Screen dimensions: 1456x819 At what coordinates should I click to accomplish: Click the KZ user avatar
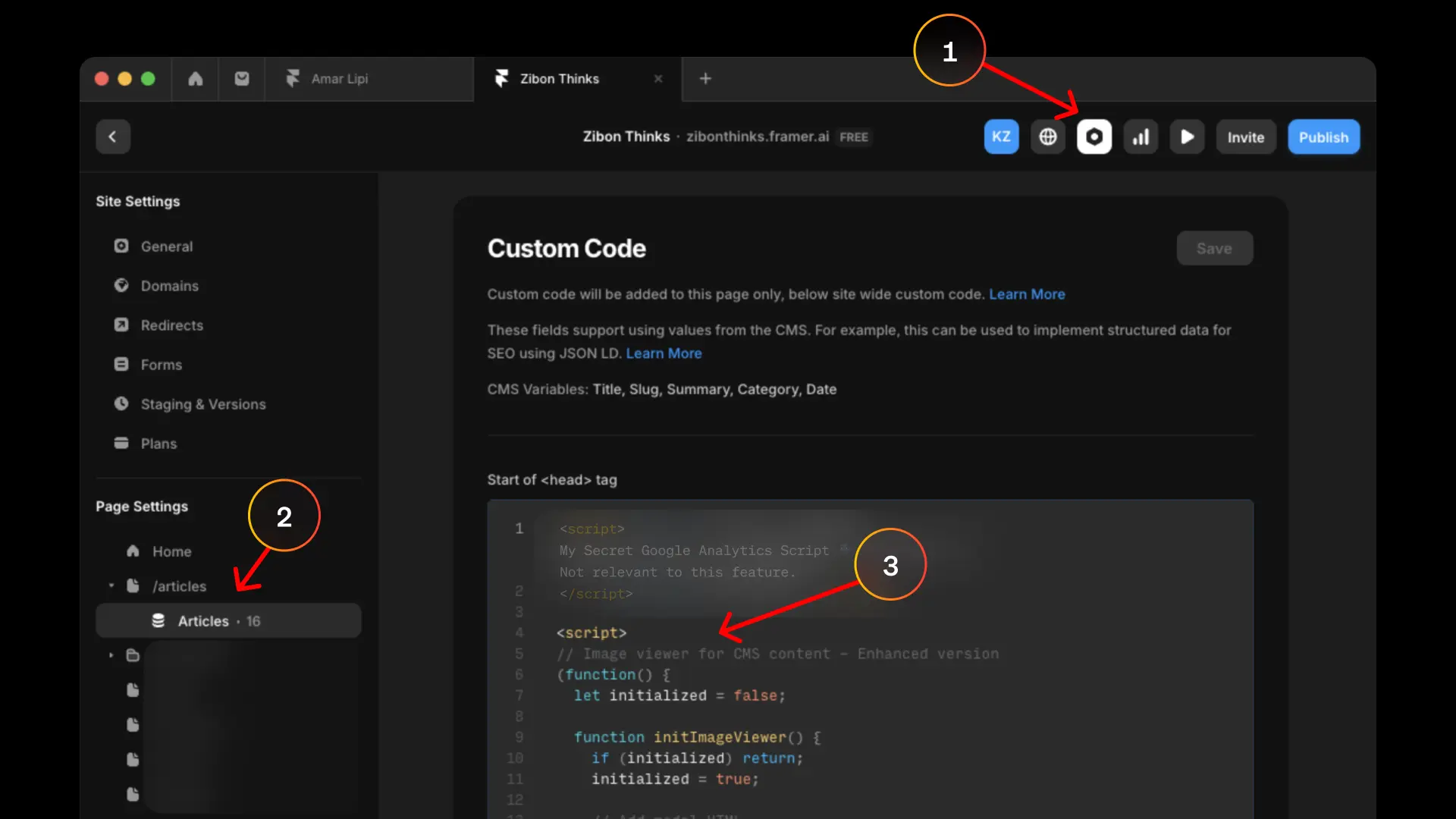pos(1001,136)
